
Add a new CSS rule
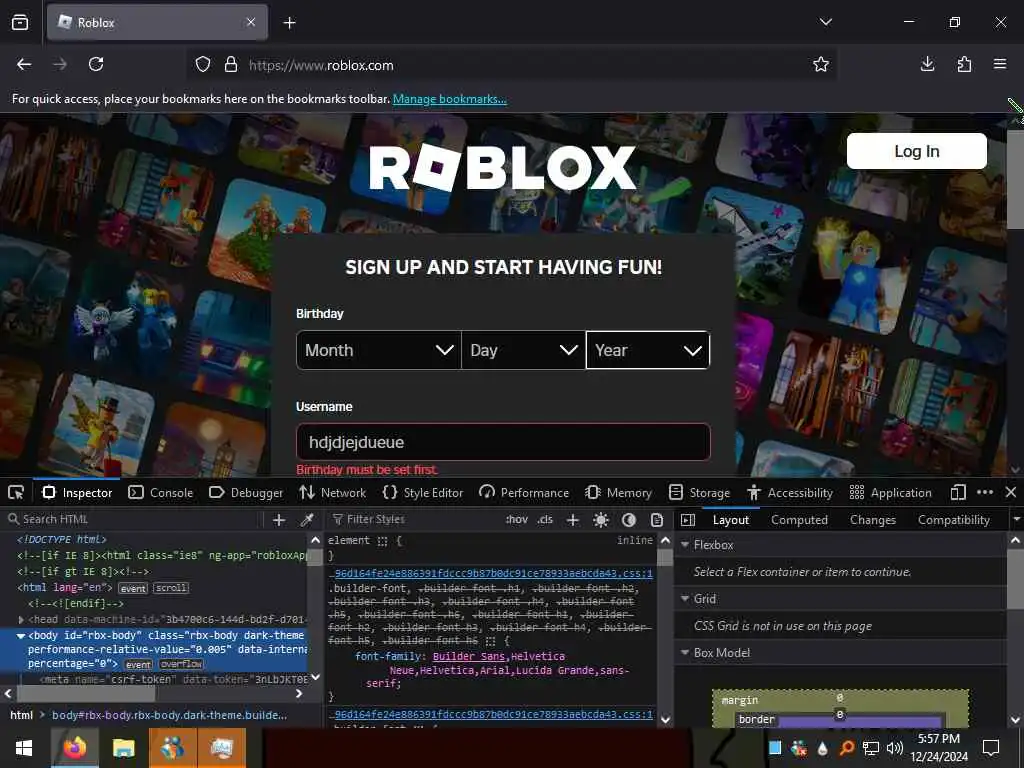coord(573,520)
